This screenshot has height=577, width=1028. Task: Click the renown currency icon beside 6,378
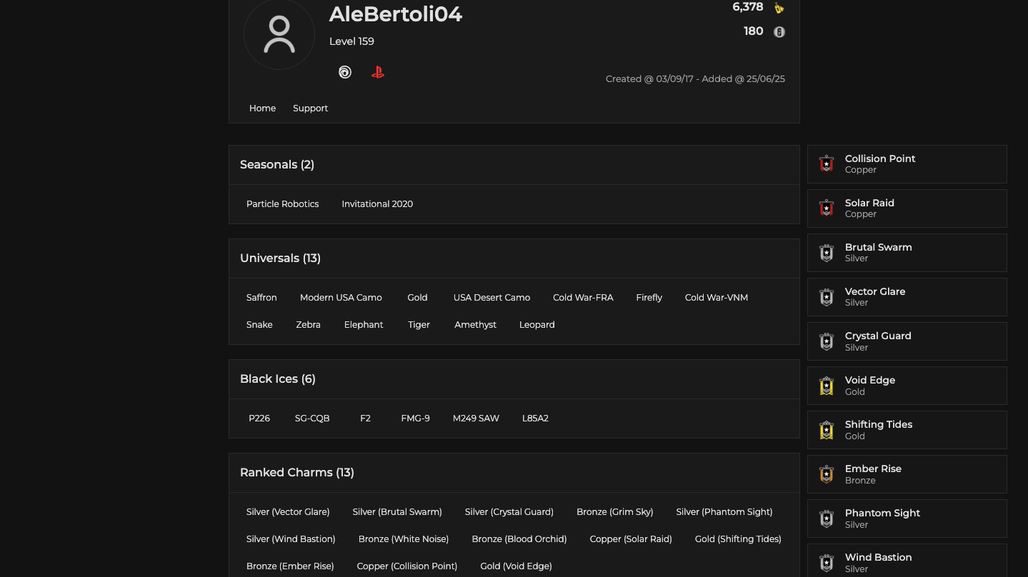click(x=779, y=8)
